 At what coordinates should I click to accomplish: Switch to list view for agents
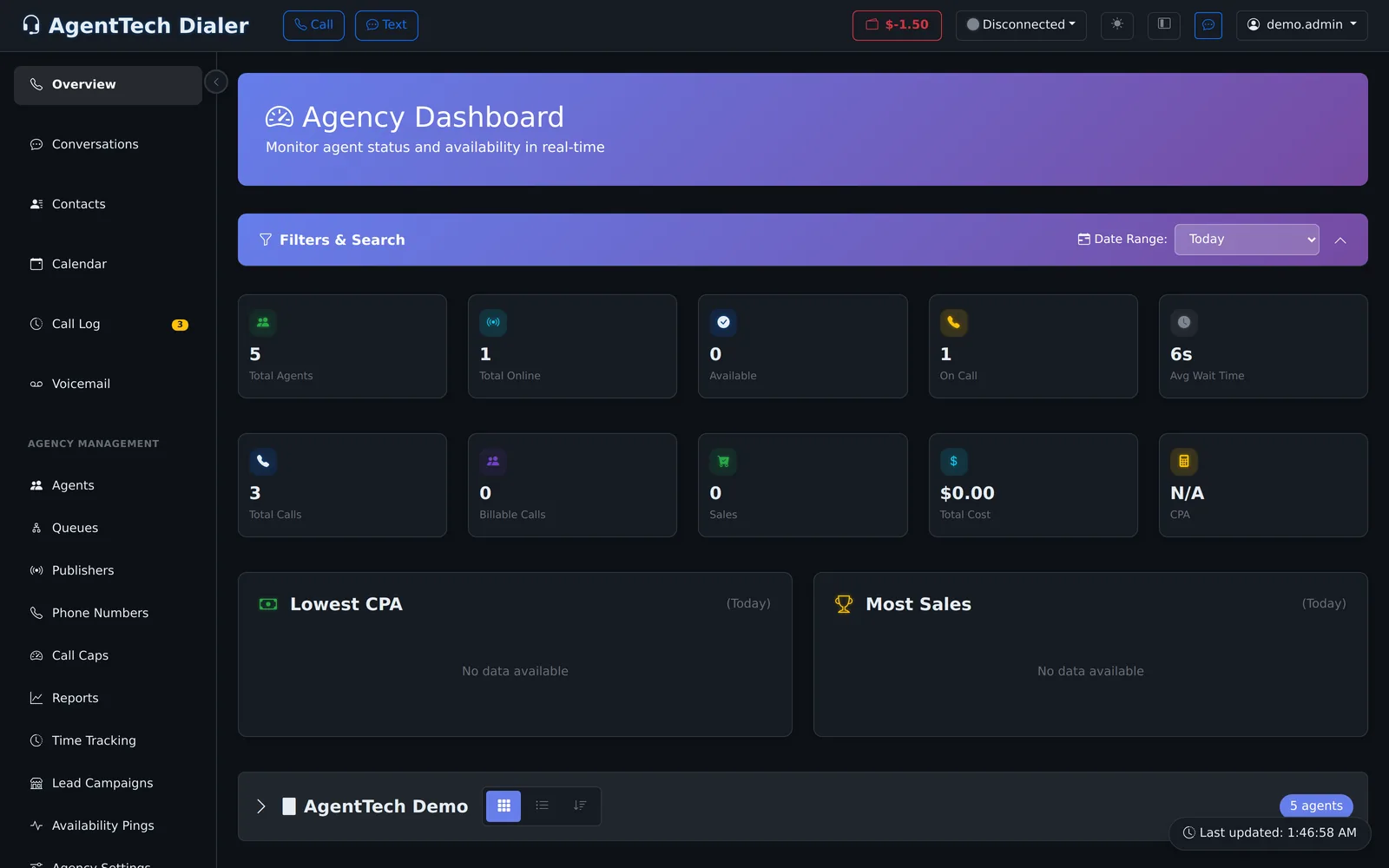pos(542,806)
